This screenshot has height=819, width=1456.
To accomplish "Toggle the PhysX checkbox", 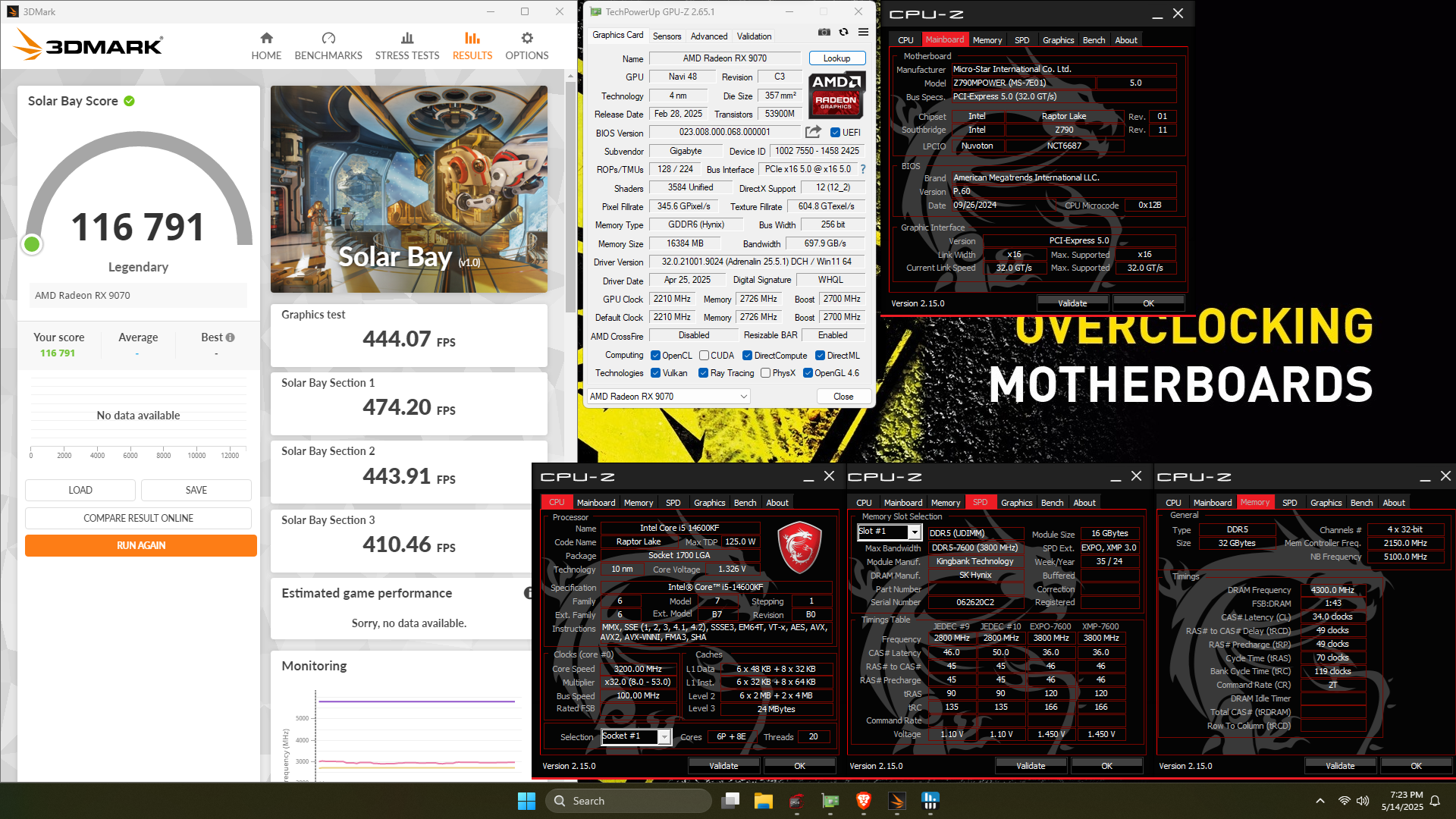I will point(765,373).
